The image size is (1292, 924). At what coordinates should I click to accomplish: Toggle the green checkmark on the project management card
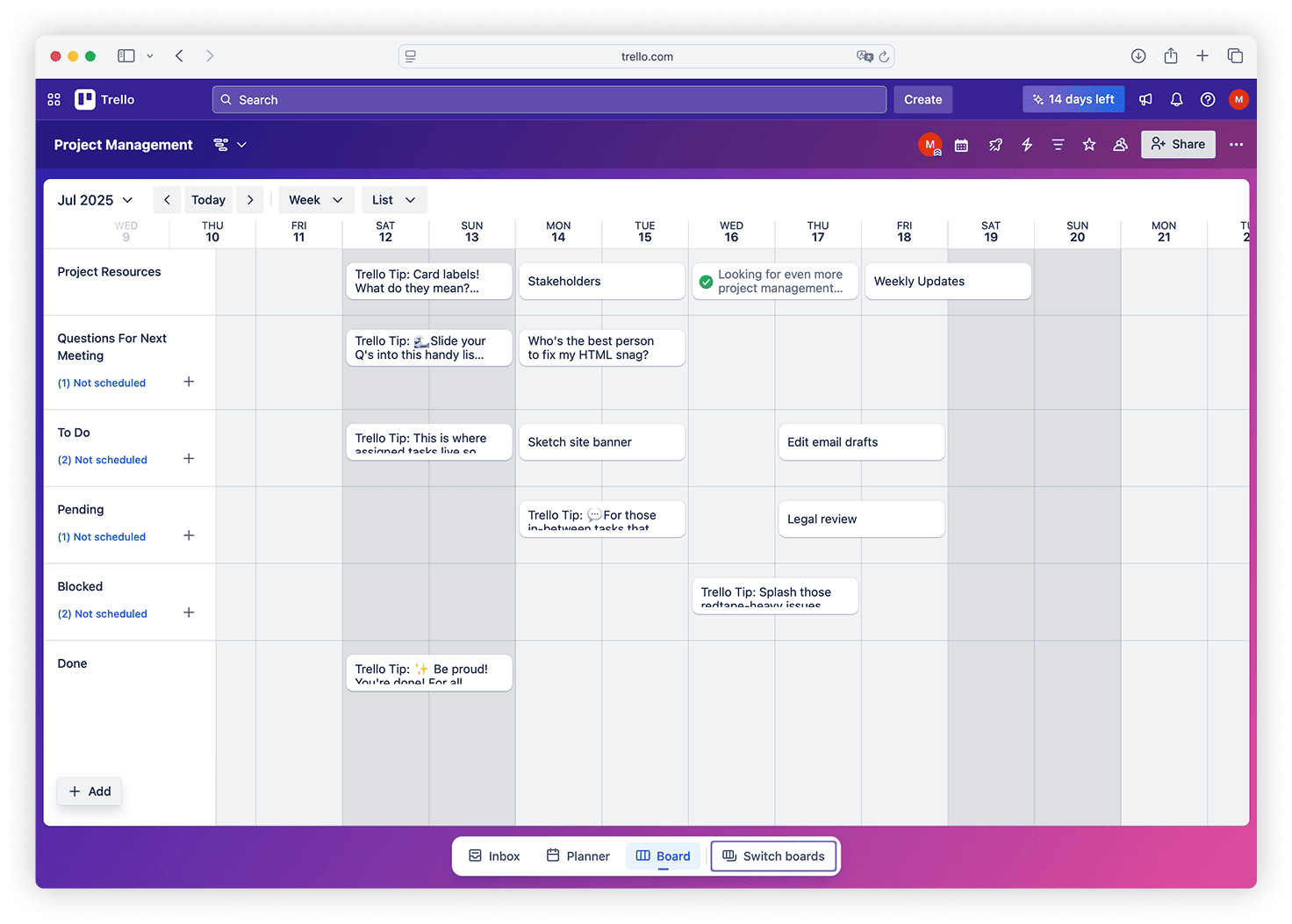coord(706,281)
